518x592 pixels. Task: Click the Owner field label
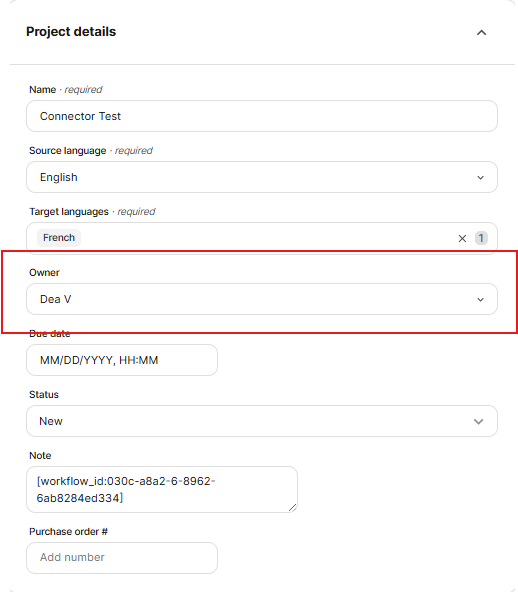click(44, 273)
